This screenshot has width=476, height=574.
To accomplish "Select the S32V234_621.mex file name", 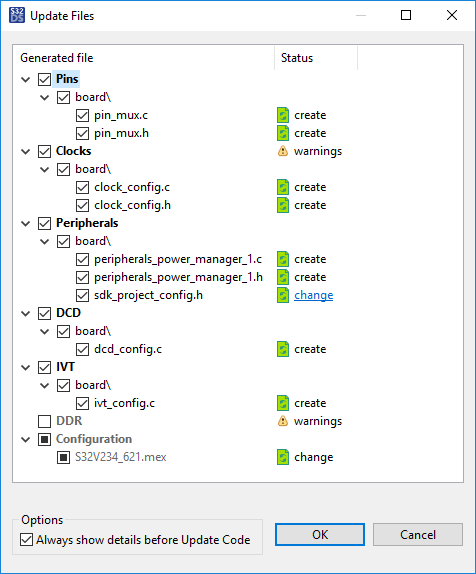I will tap(121, 457).
